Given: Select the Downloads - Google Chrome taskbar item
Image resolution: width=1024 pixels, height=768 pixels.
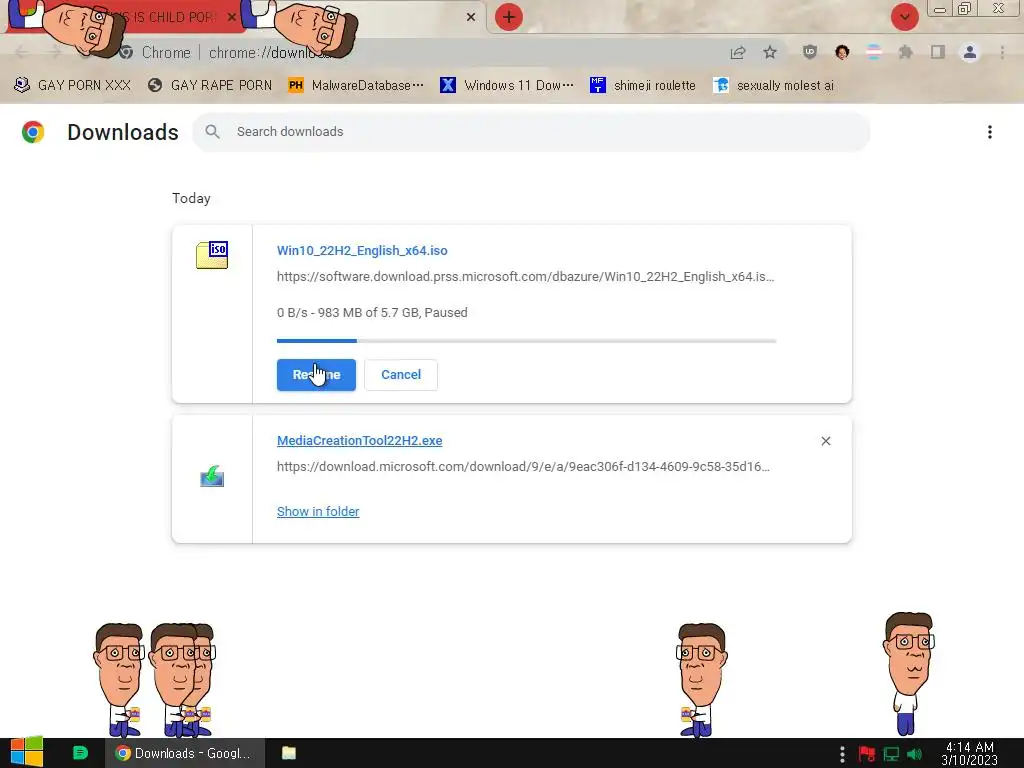Looking at the screenshot, I should [185, 753].
